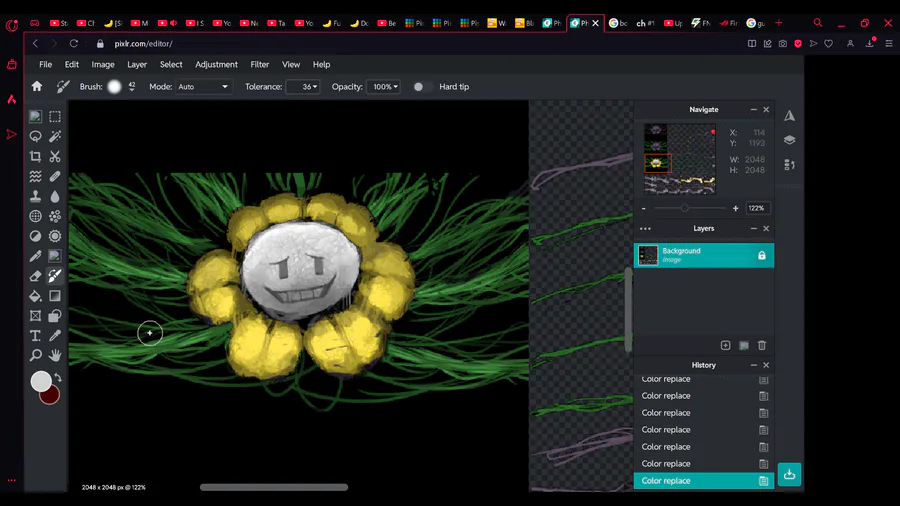Open the Help menu

(321, 64)
